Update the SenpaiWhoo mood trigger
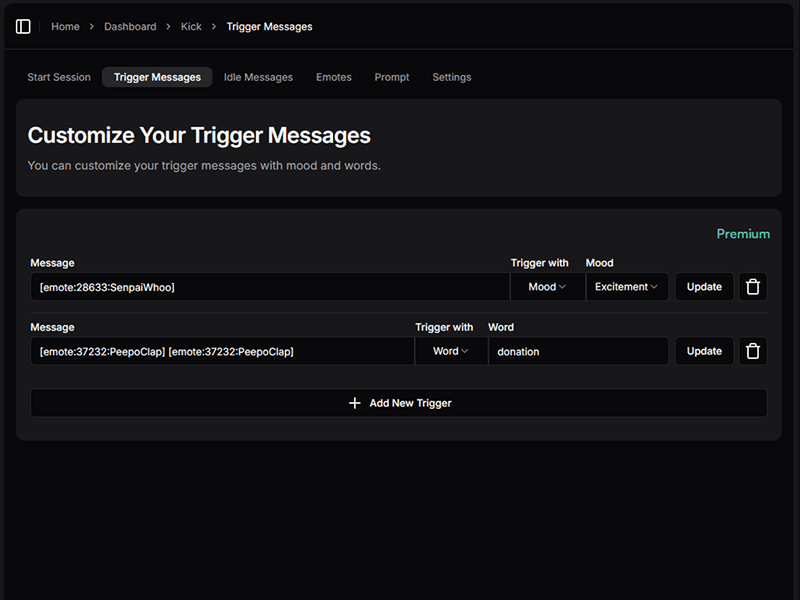800x600 pixels. (x=704, y=287)
